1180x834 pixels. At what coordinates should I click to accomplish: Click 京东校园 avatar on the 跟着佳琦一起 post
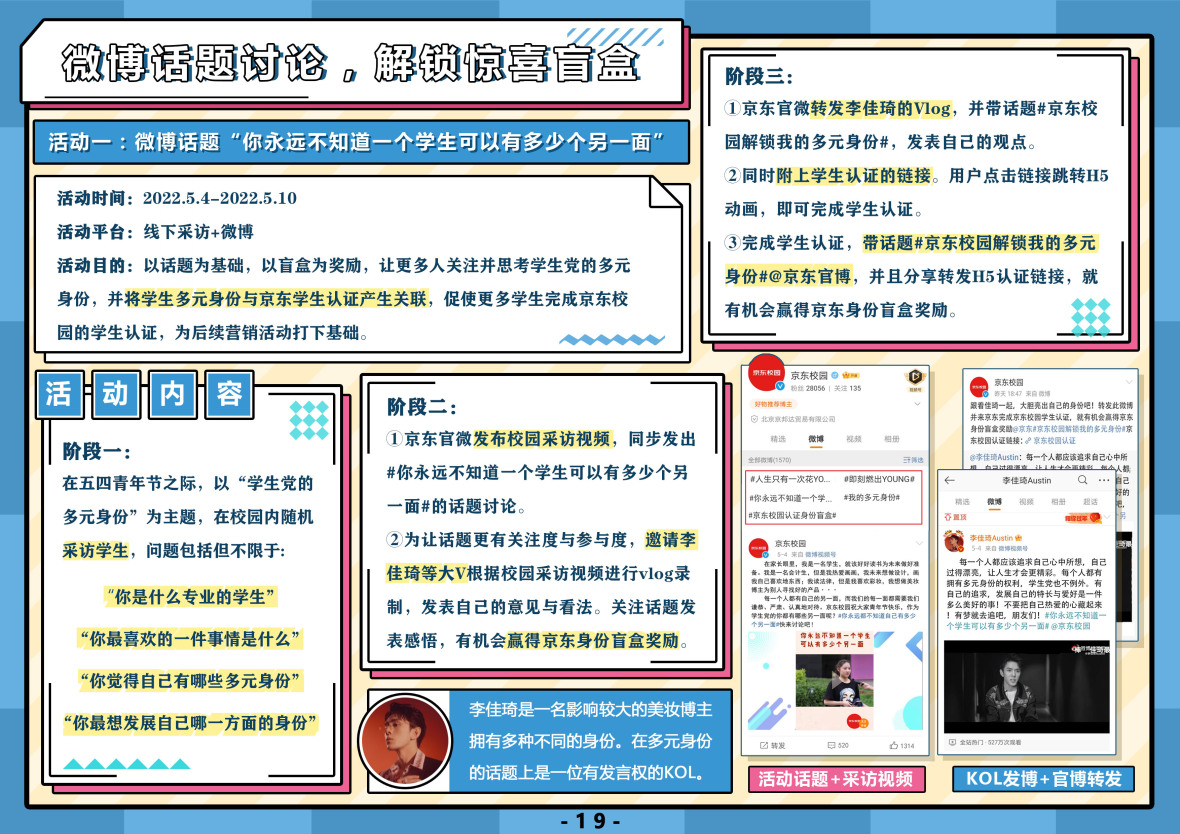(979, 387)
